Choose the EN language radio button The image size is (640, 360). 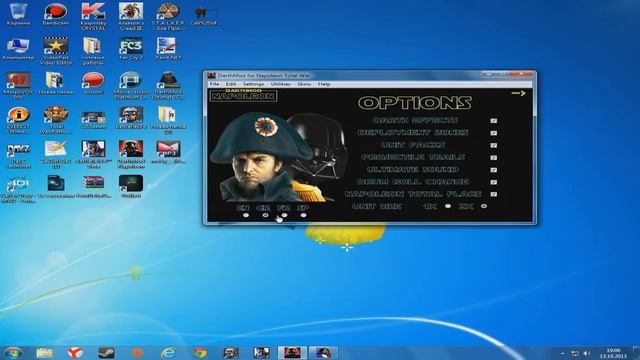[x=246, y=215]
